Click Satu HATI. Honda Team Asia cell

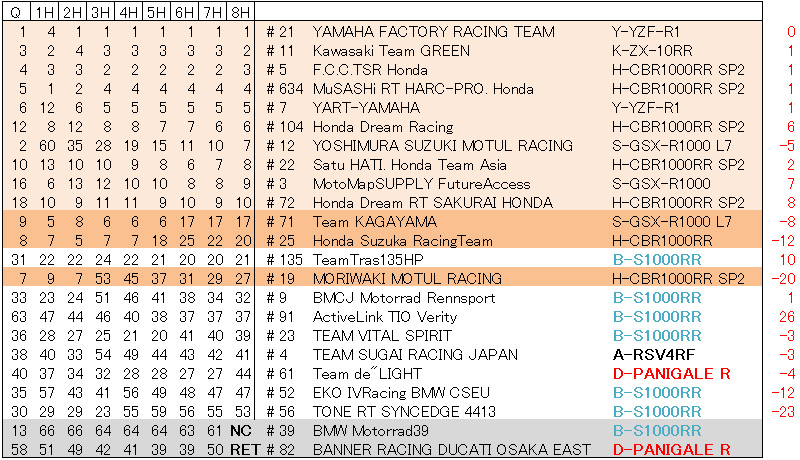[x=409, y=165]
